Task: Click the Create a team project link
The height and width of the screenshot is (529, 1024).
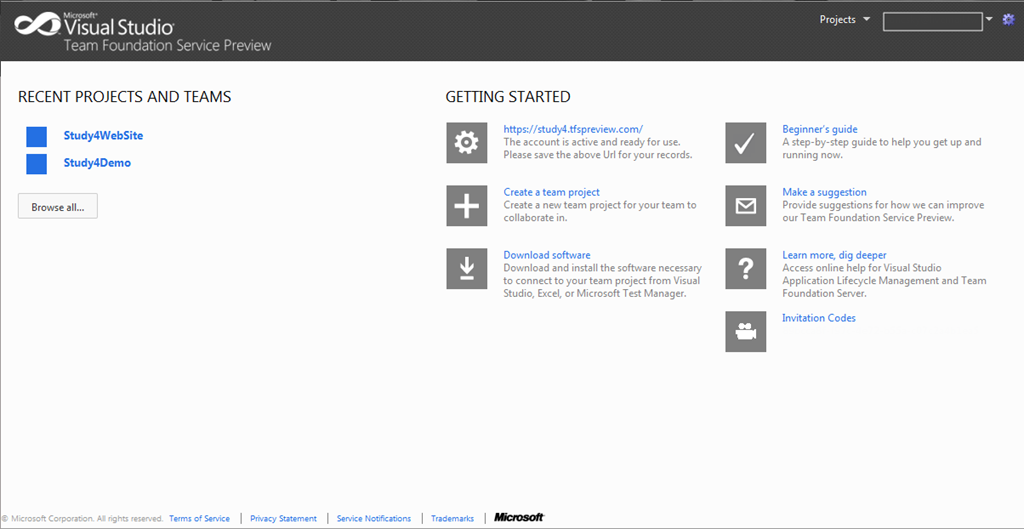Action: [551, 192]
